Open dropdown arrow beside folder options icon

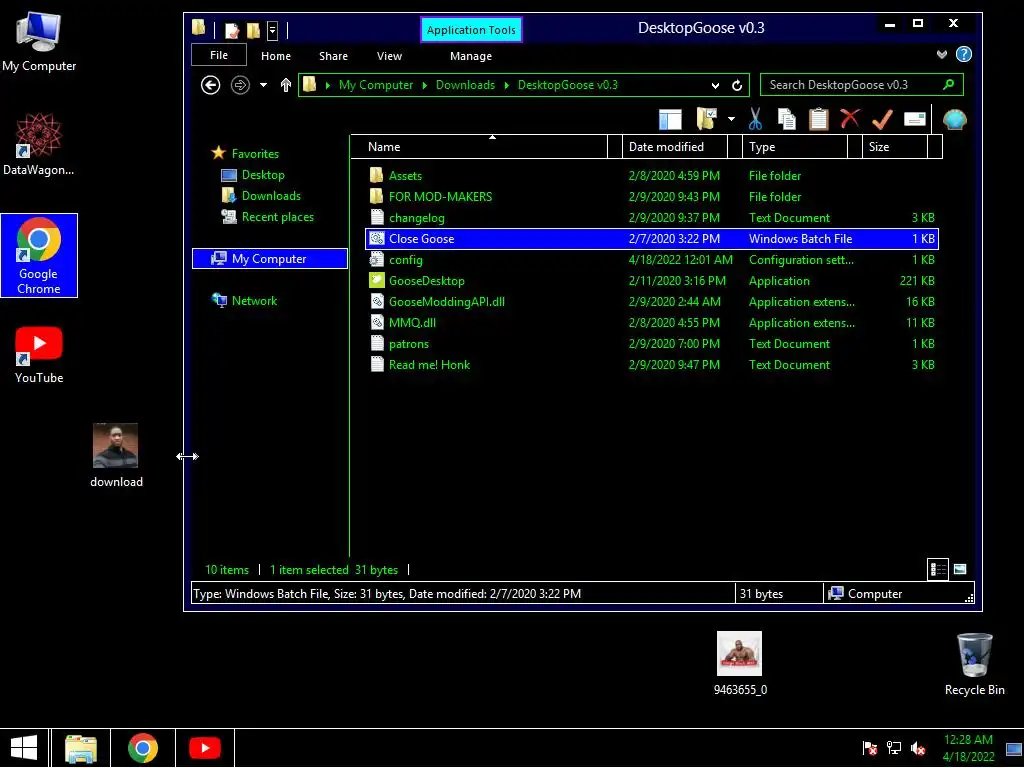point(731,119)
